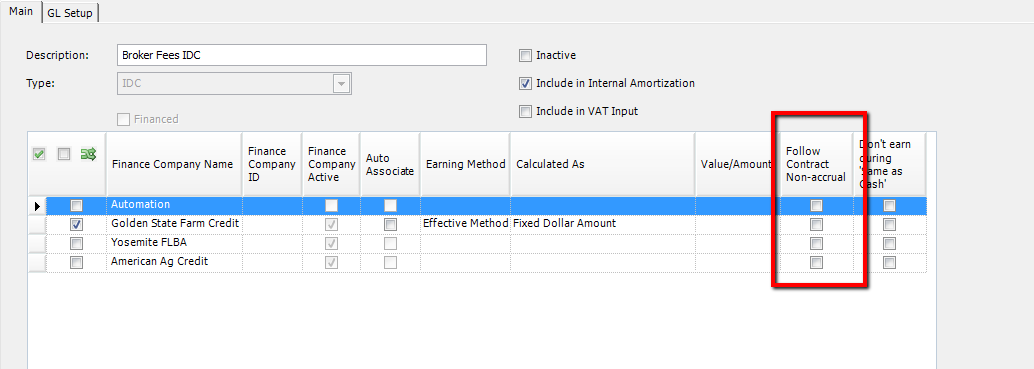Select the American Ag Credit row name cell
This screenshot has width=1034, height=369.
click(x=173, y=262)
